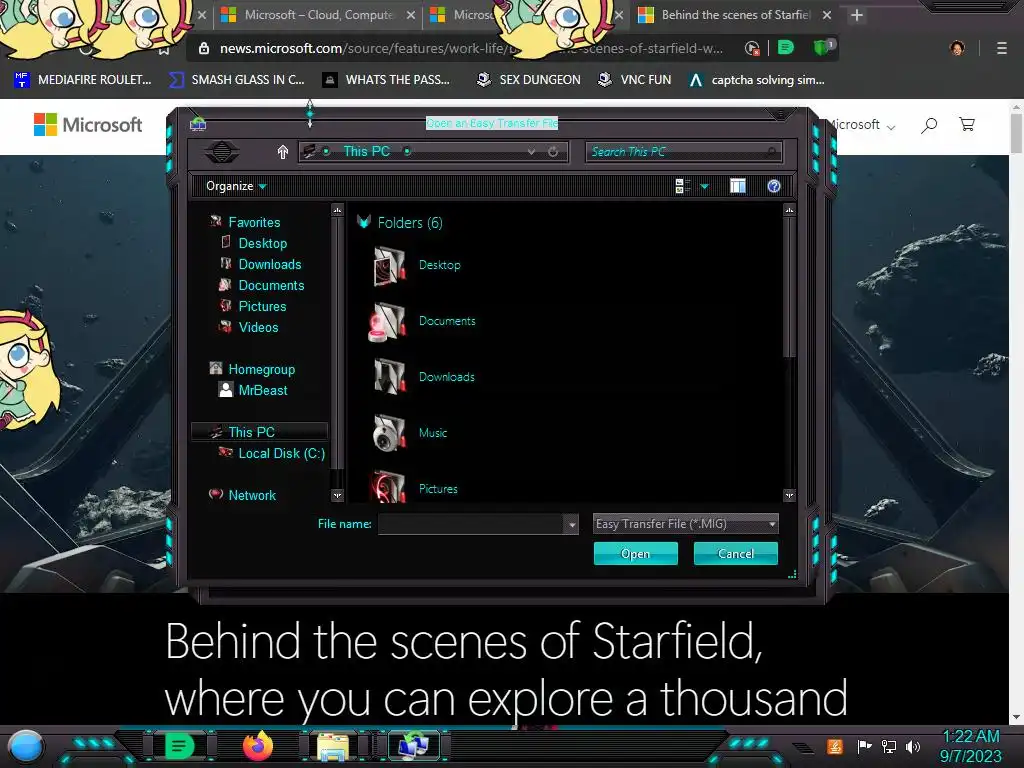Click the Easy Transfer taskbar icon

click(x=413, y=746)
